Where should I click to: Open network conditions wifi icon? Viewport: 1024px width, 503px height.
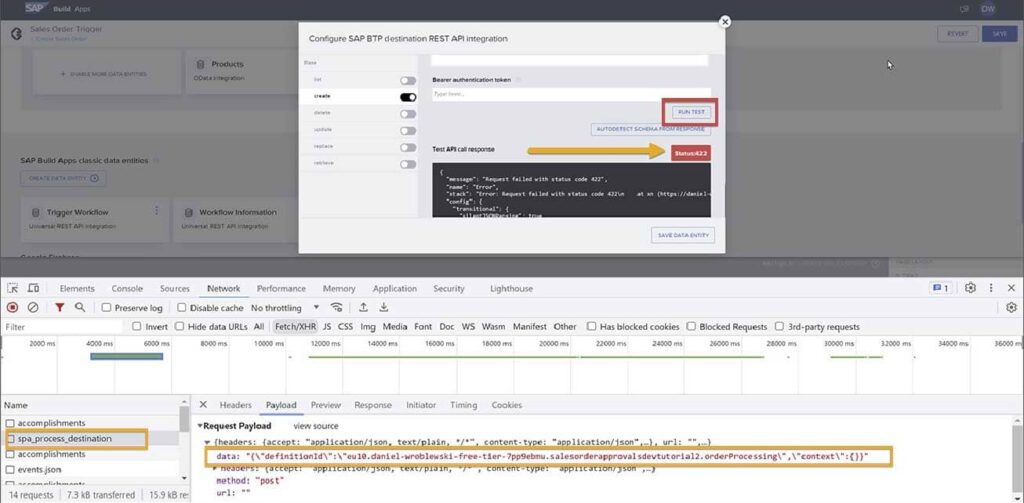click(337, 307)
